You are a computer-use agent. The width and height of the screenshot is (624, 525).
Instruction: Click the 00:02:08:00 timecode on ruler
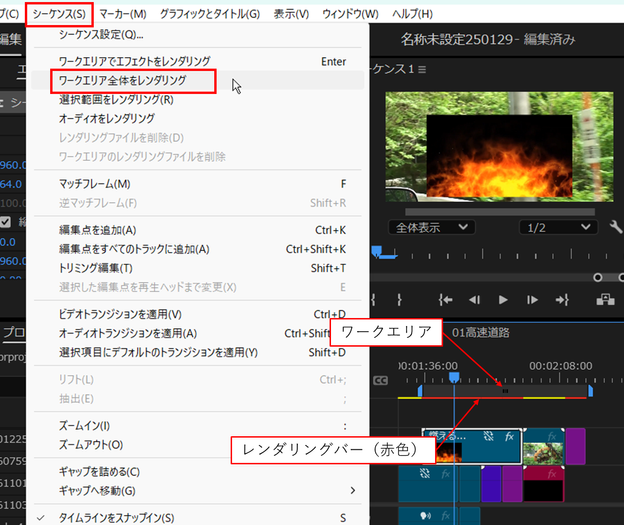coord(560,365)
